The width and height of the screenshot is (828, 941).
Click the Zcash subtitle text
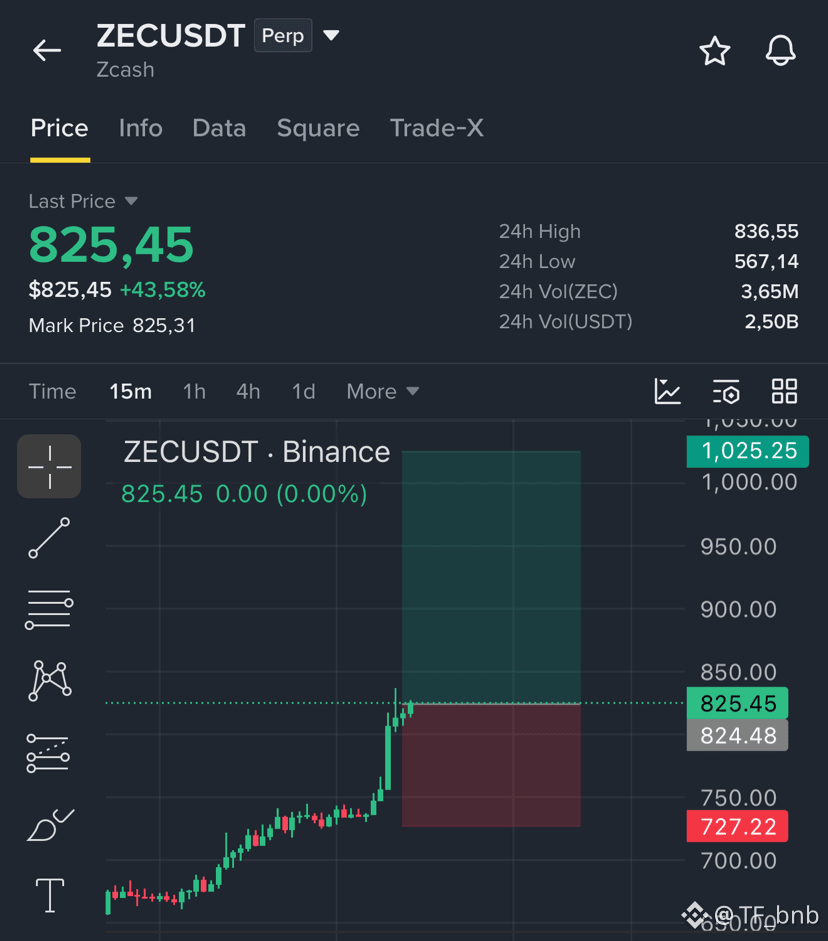(x=125, y=70)
